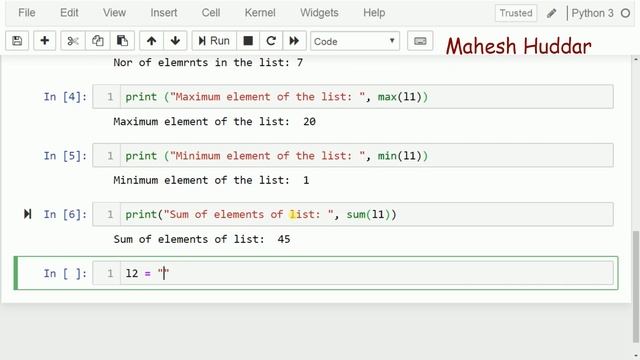Click the Trusted notebook button
The image size is (640, 360).
[x=516, y=13]
